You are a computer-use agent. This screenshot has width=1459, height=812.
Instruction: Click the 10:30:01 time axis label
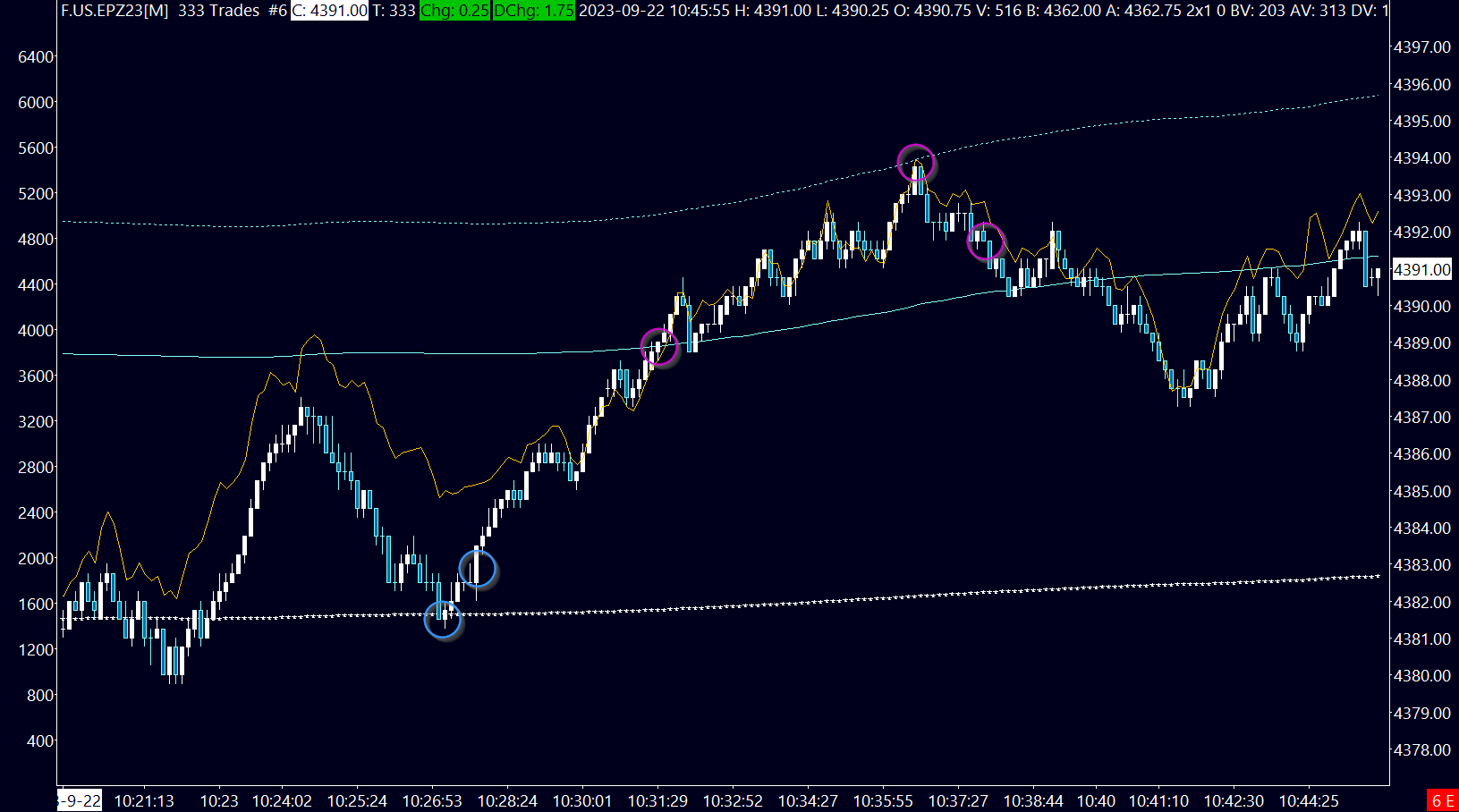[x=582, y=801]
